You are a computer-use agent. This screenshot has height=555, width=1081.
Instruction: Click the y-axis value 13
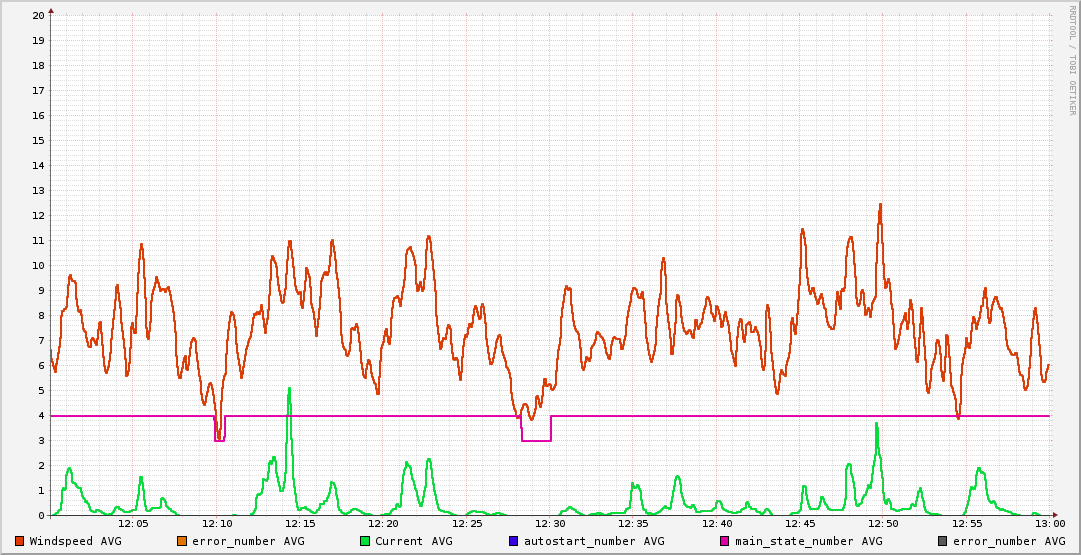click(39, 190)
